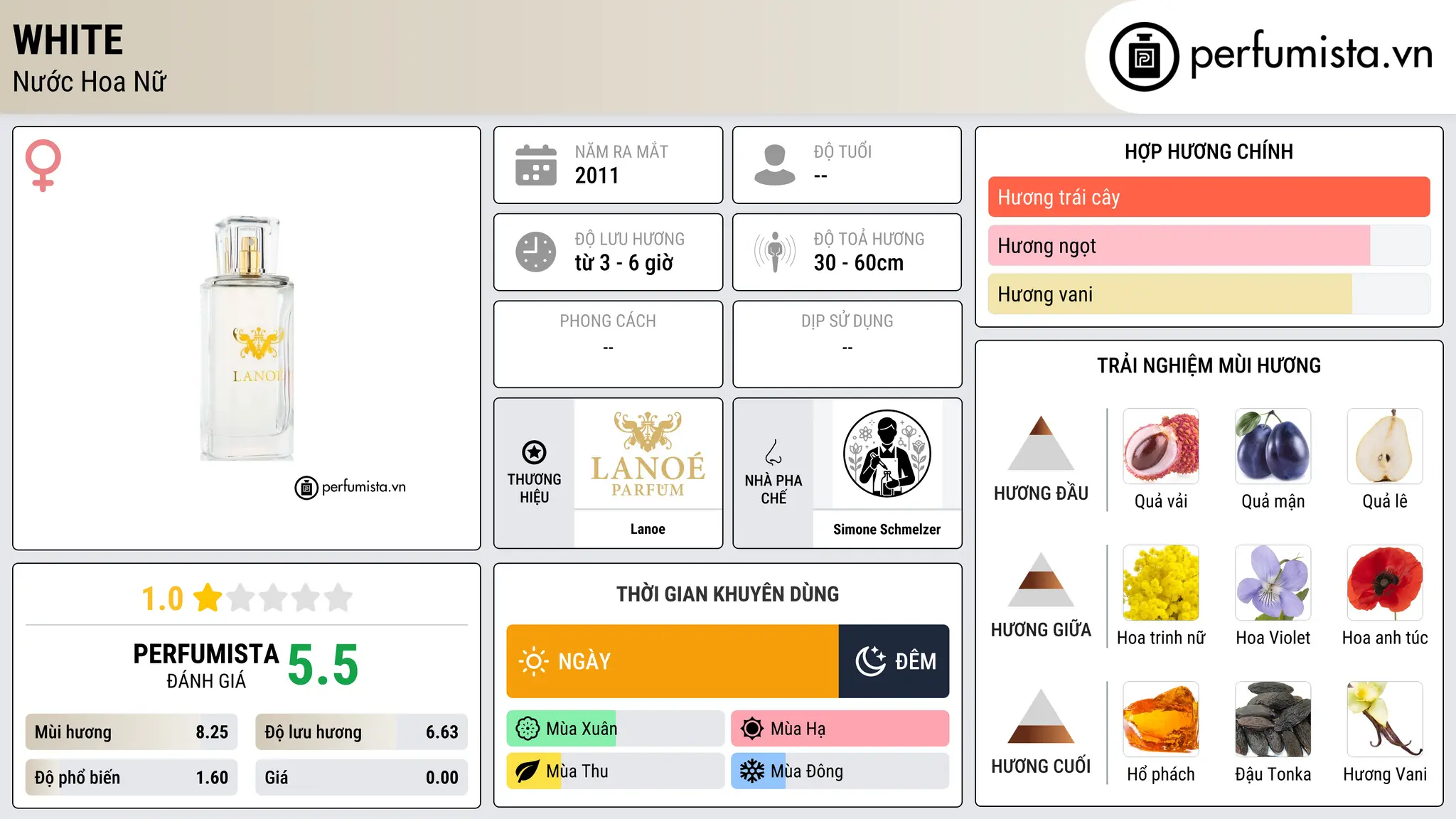Click the Hương cuối pyramid icon

(x=1042, y=716)
